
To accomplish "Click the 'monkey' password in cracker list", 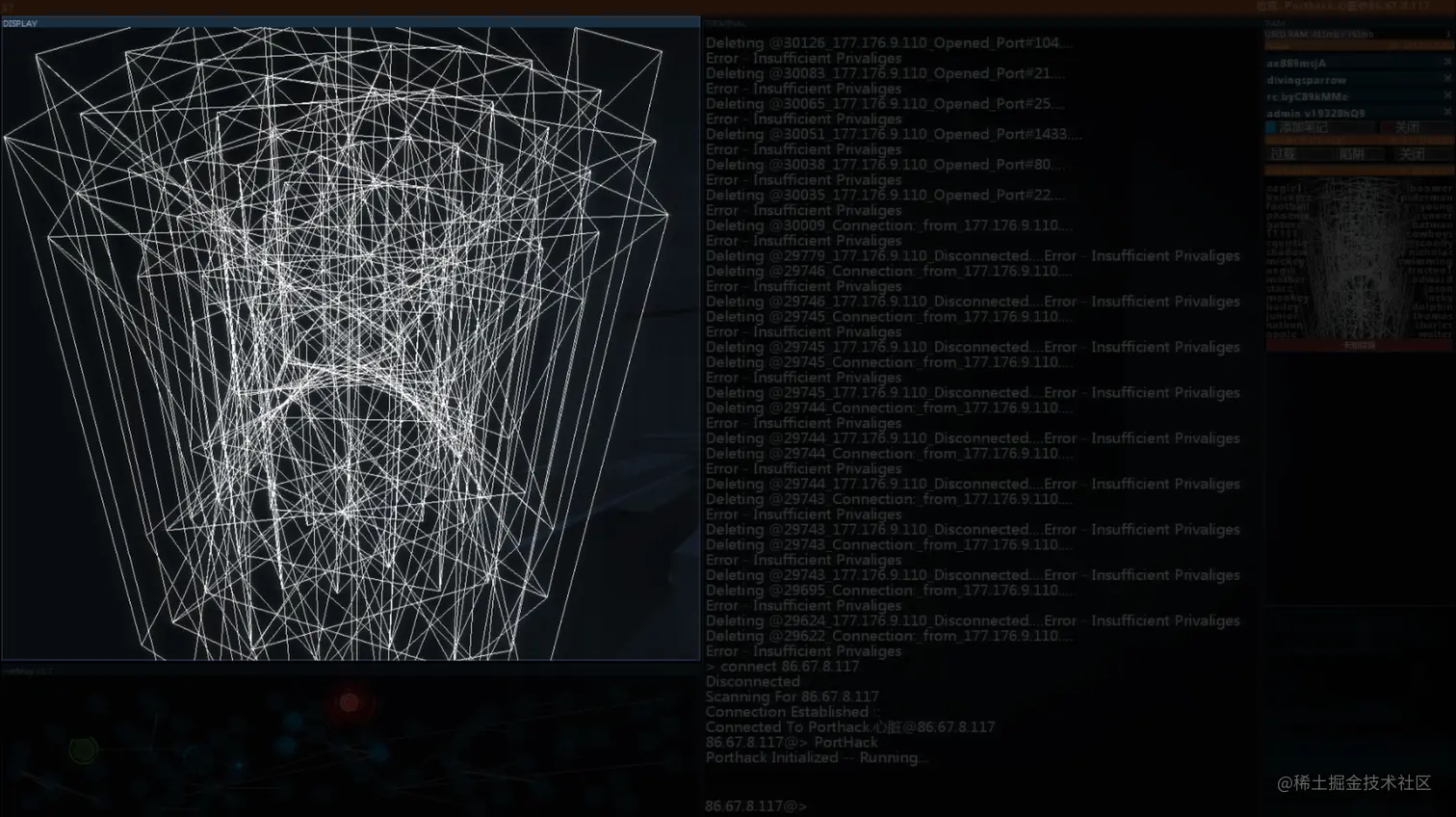I will click(x=1287, y=298).
